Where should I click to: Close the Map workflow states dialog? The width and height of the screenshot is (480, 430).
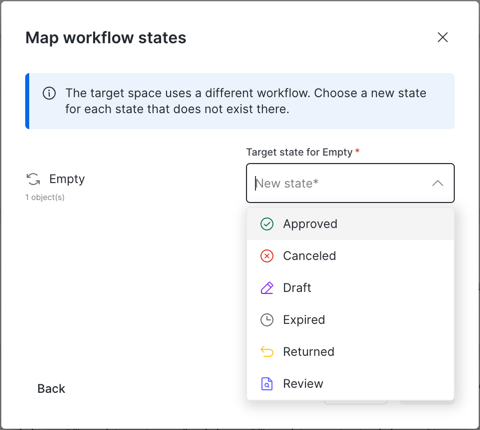(x=443, y=37)
